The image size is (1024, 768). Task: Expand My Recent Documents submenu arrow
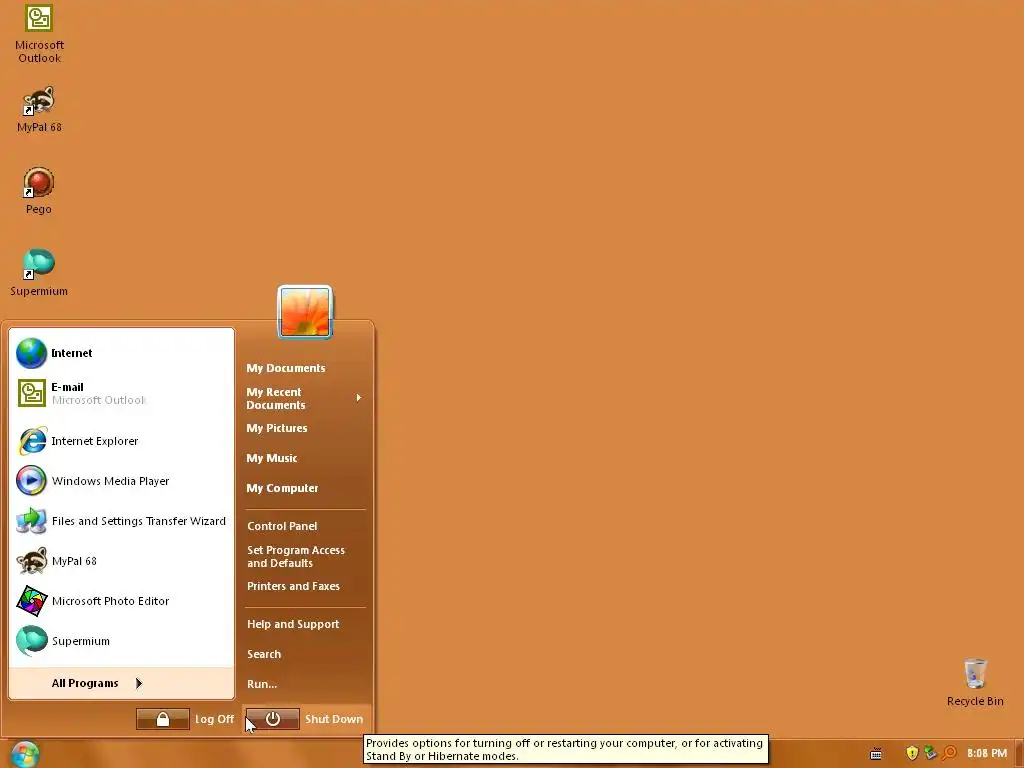(x=359, y=398)
